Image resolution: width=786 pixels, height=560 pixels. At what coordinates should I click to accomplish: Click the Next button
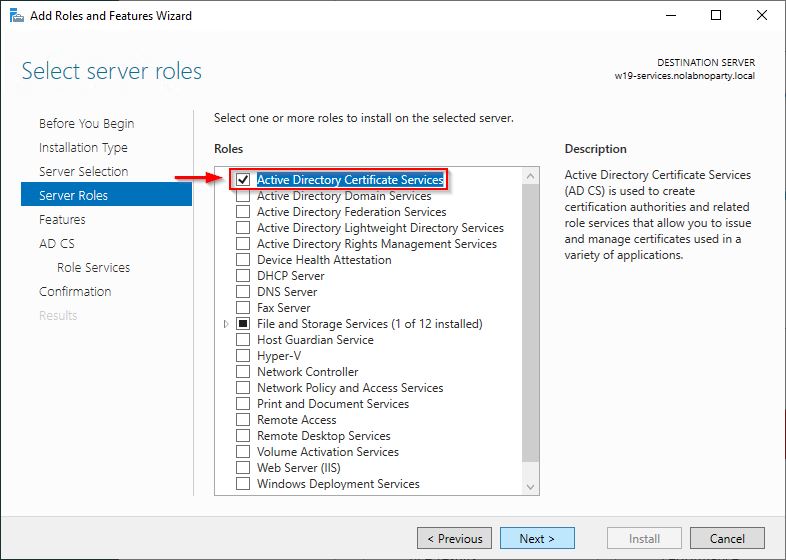(x=537, y=538)
